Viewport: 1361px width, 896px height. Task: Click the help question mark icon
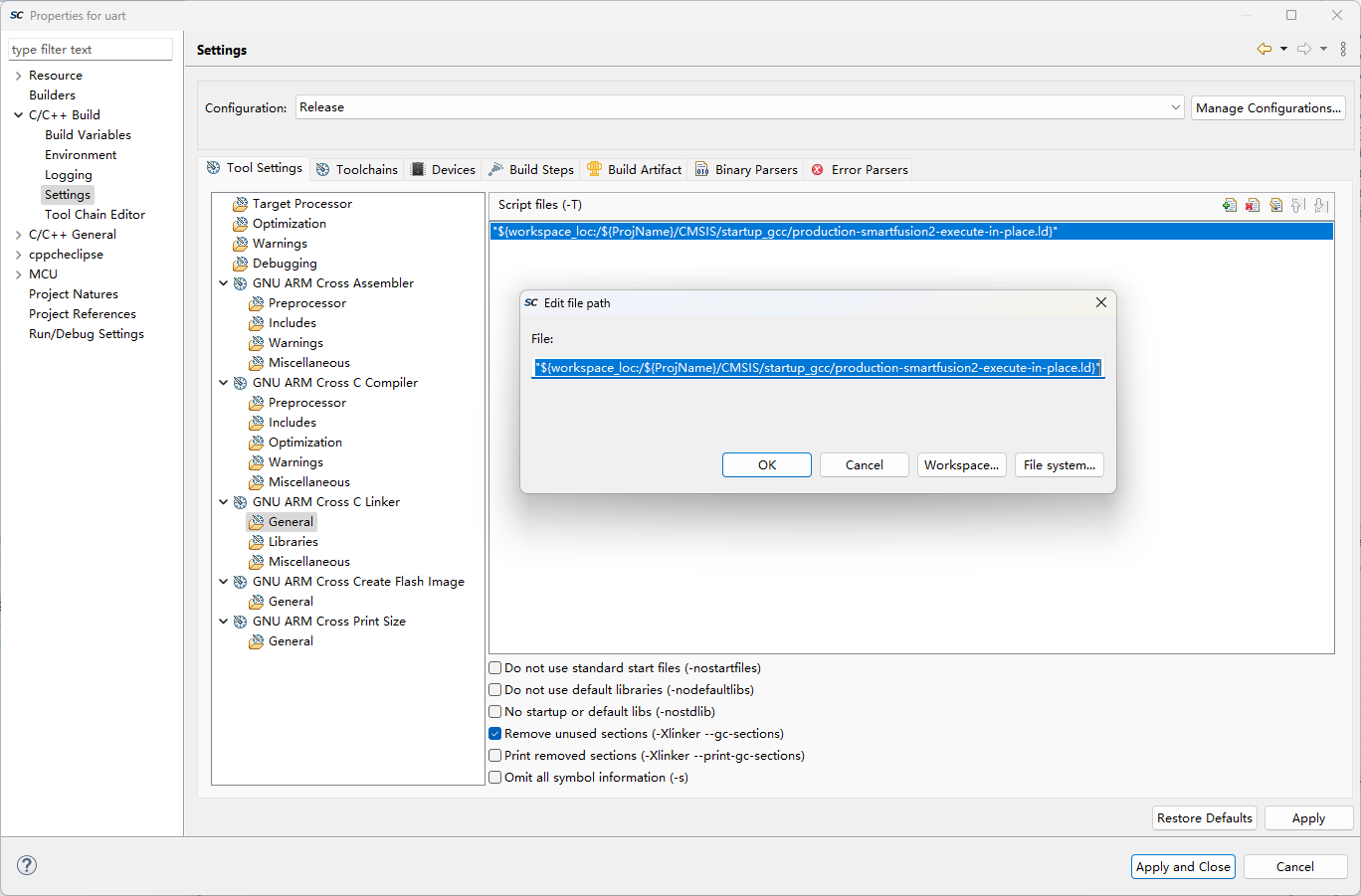coord(27,865)
